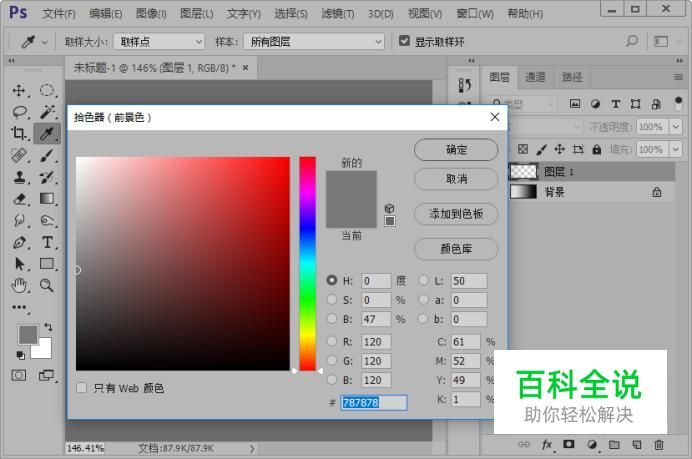The image size is (692, 459).
Task: Select the Sponge tool
Action: (47, 220)
